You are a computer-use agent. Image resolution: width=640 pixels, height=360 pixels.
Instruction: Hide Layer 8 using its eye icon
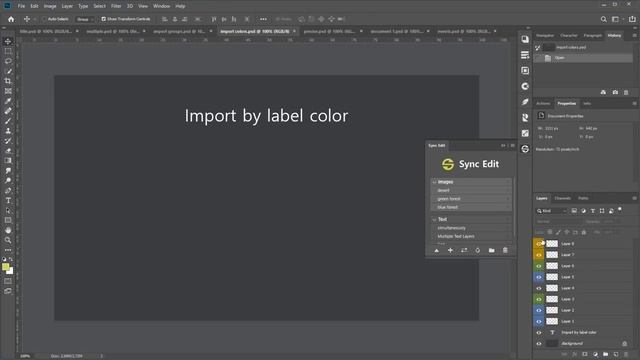[539, 244]
